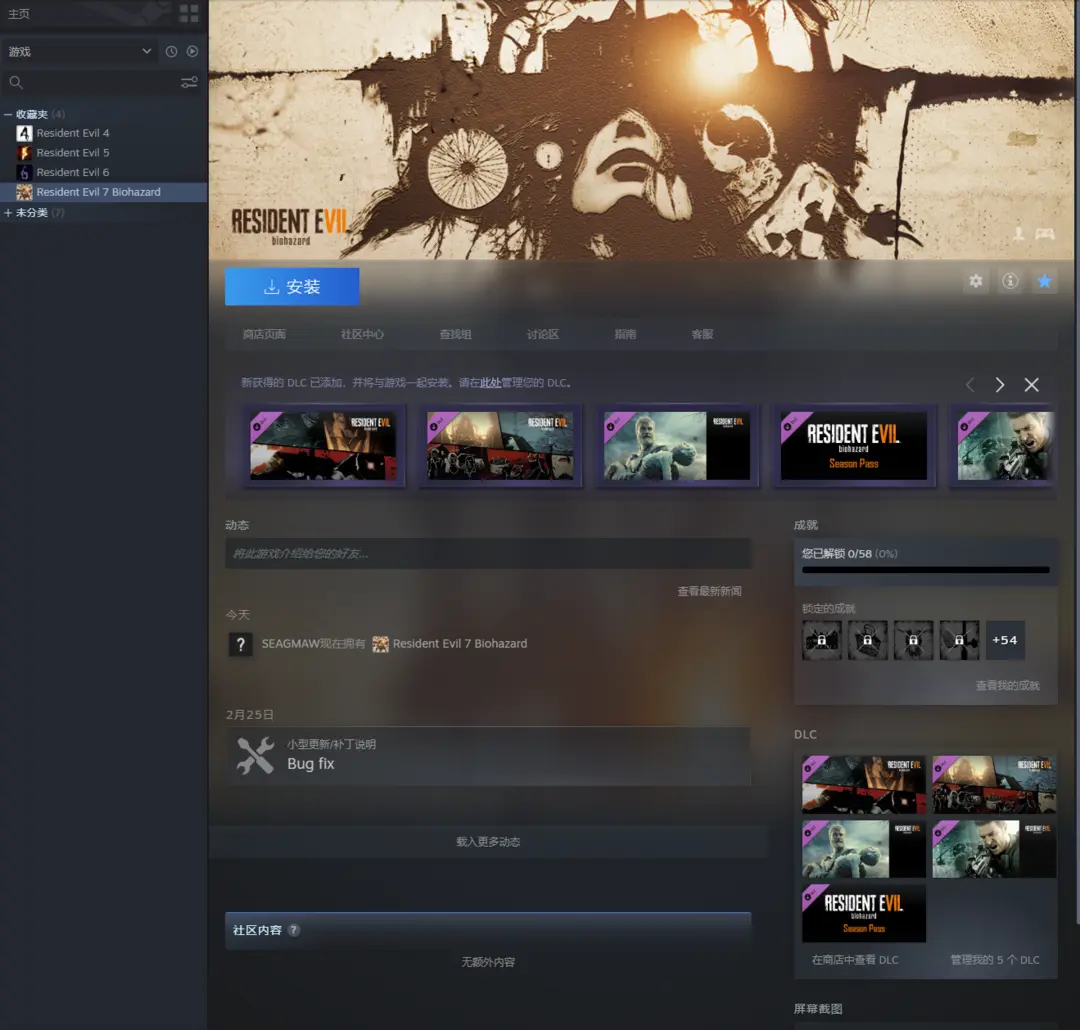This screenshot has height=1030, width=1080.
Task: Click the single-player person icon on banner
Action: 1019,234
